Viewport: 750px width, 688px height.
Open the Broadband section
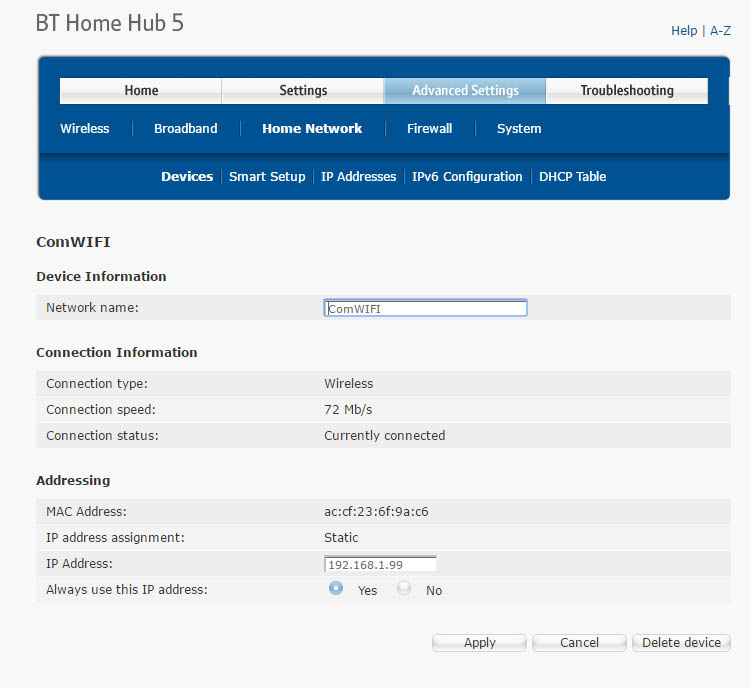point(185,129)
